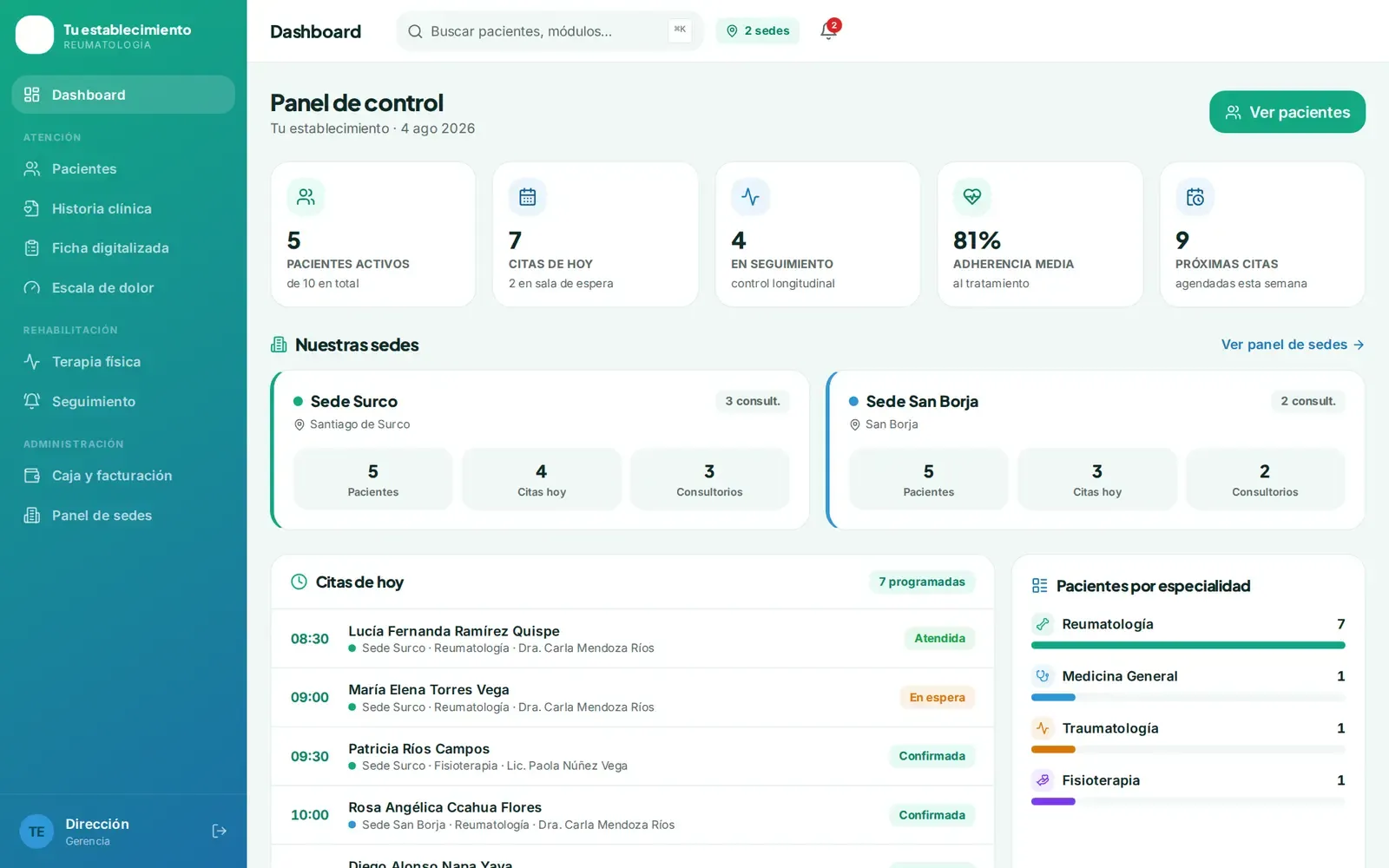
Task: Click the TE user avatar
Action: click(x=36, y=832)
